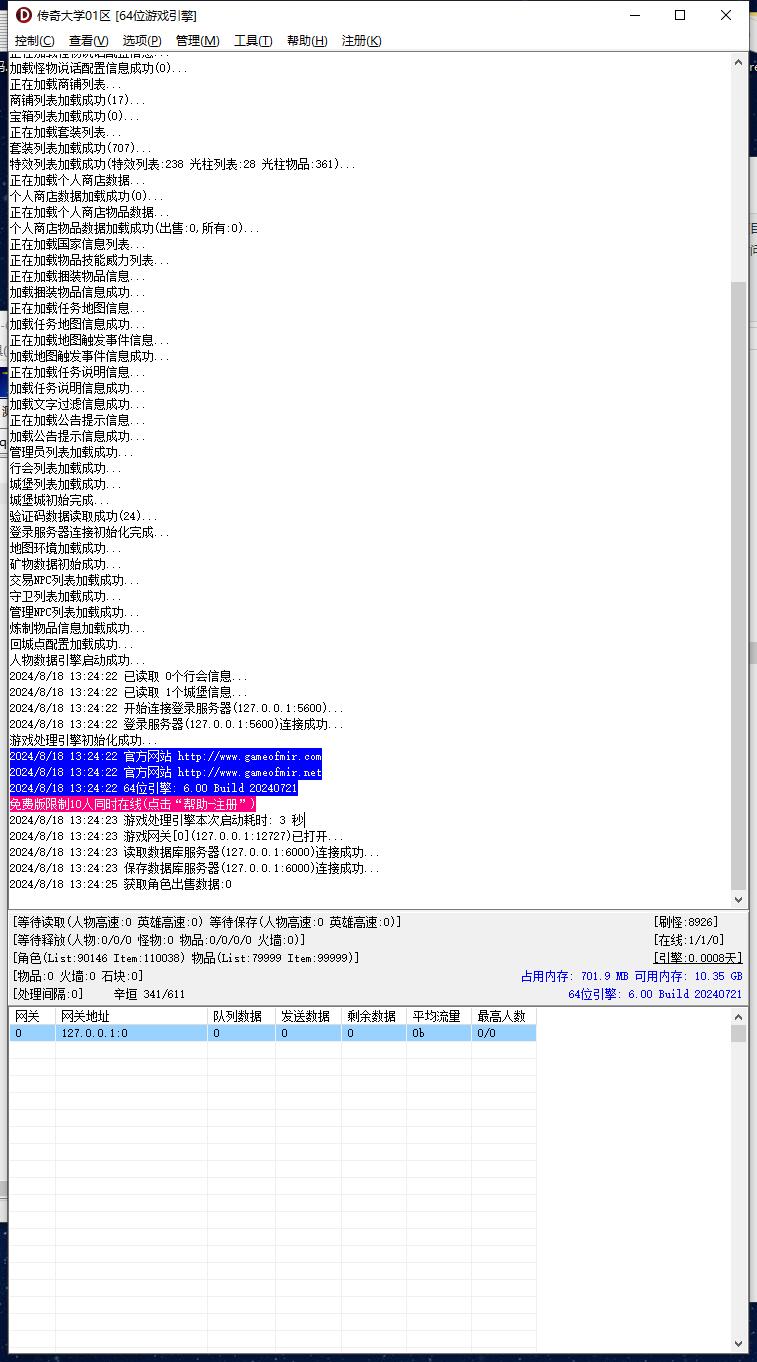Click the [刷怪:8926] status entry

click(685, 922)
